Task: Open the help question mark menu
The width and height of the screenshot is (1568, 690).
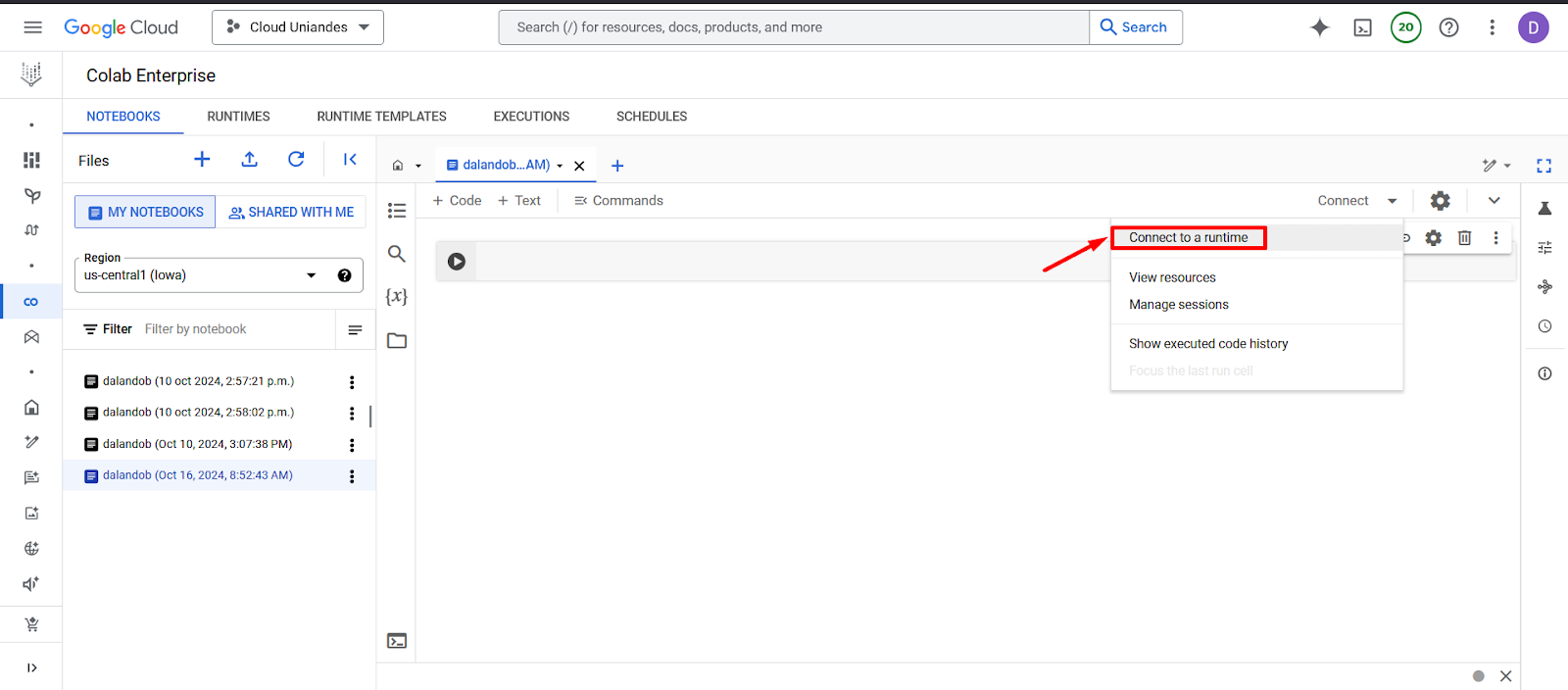Action: [x=1449, y=27]
